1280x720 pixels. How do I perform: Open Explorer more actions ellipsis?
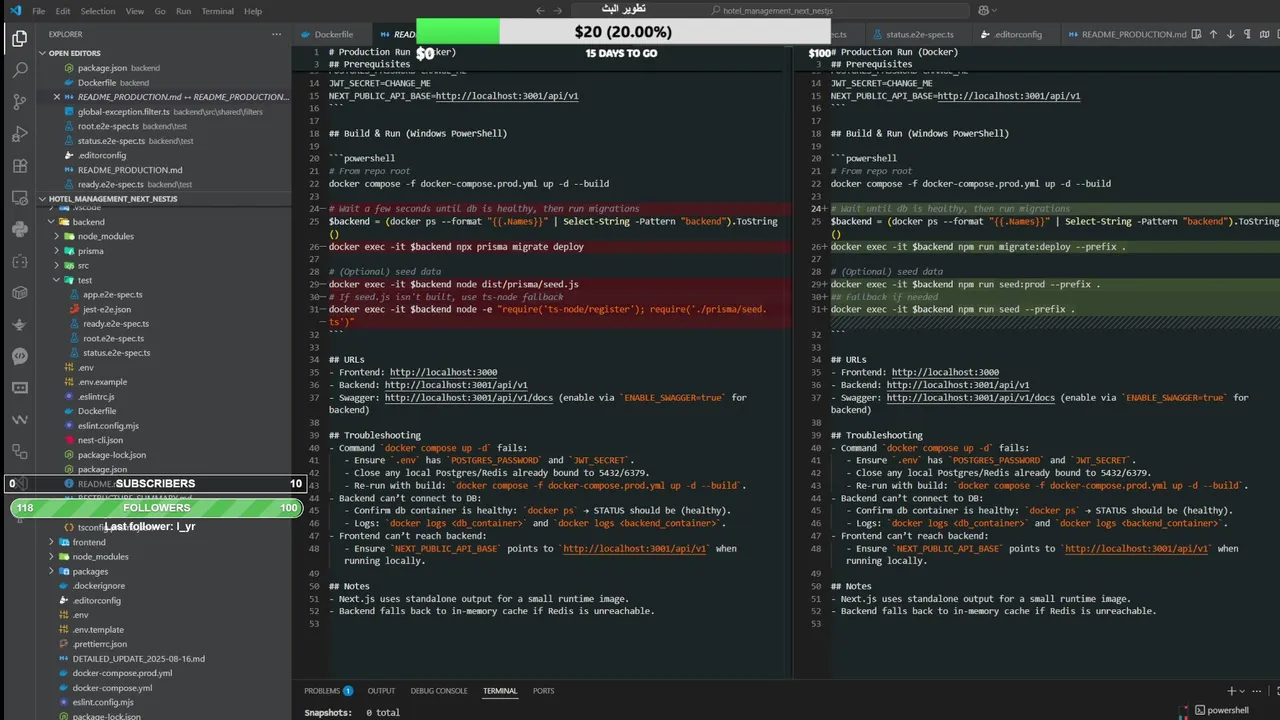click(x=277, y=34)
